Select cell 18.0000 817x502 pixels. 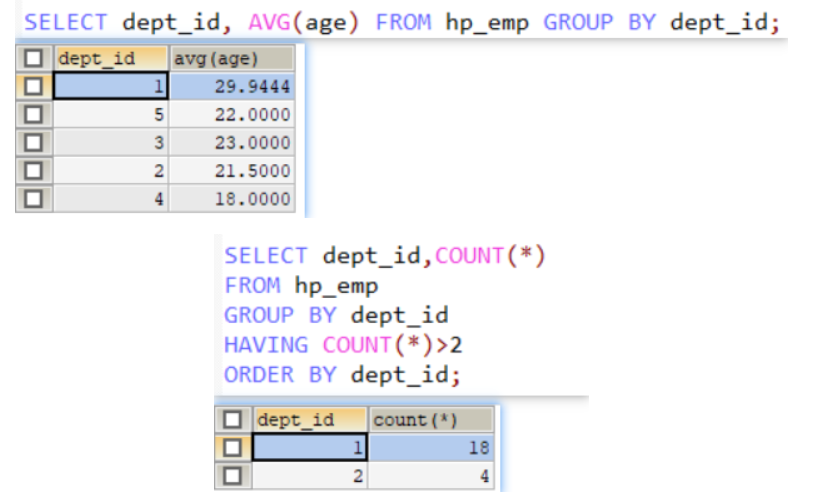tap(232, 199)
